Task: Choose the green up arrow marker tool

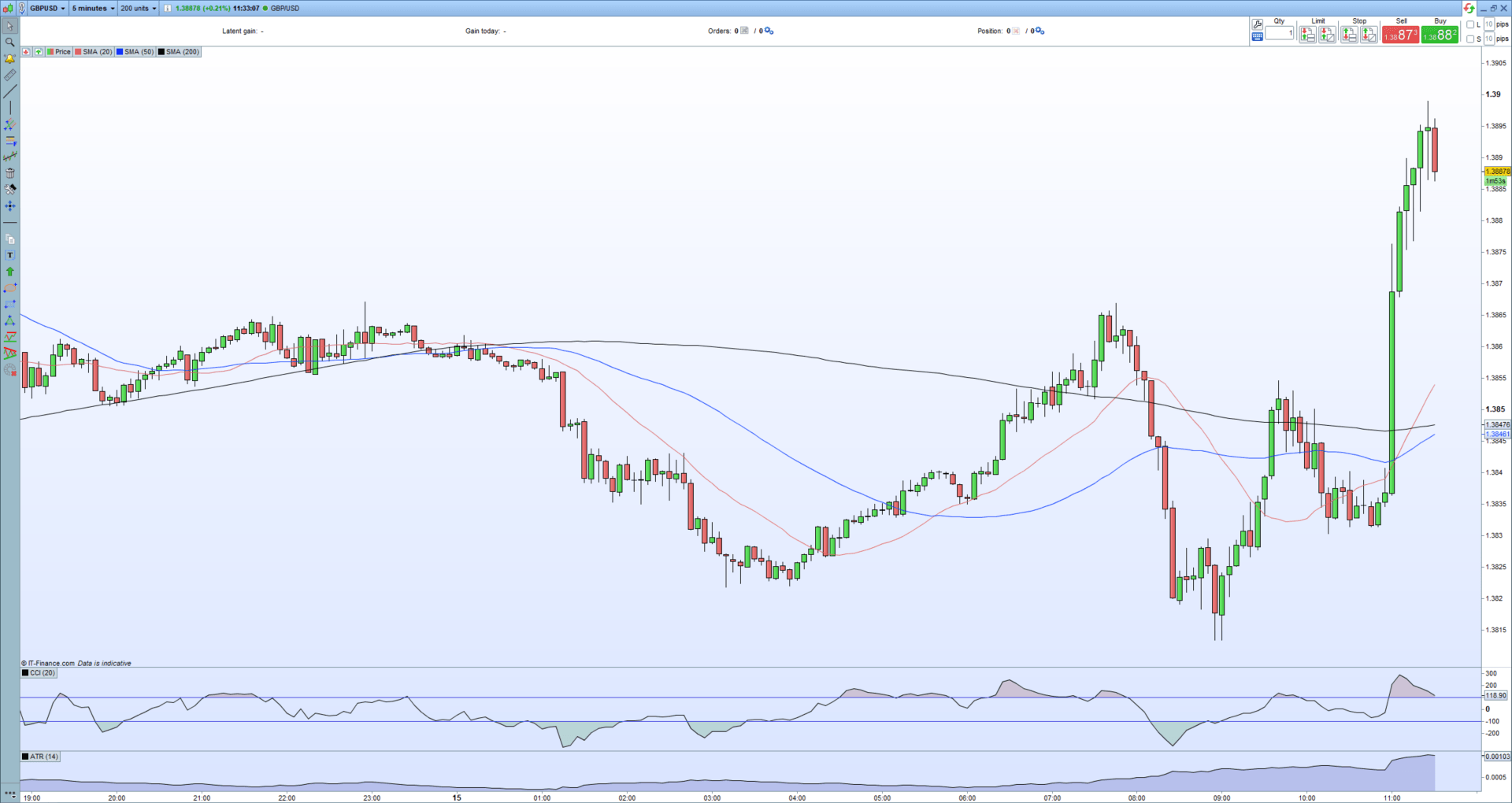Action: (x=10, y=272)
